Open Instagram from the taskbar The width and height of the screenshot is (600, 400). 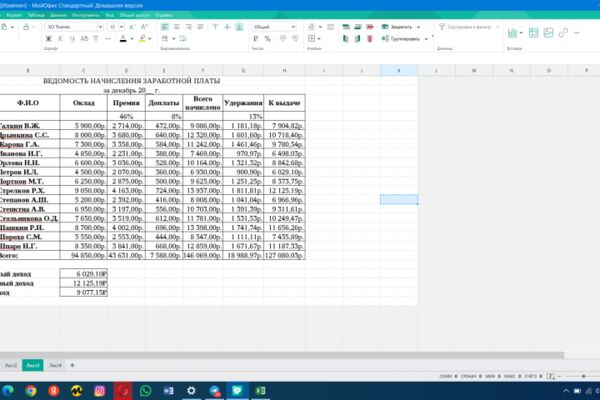coord(99,391)
